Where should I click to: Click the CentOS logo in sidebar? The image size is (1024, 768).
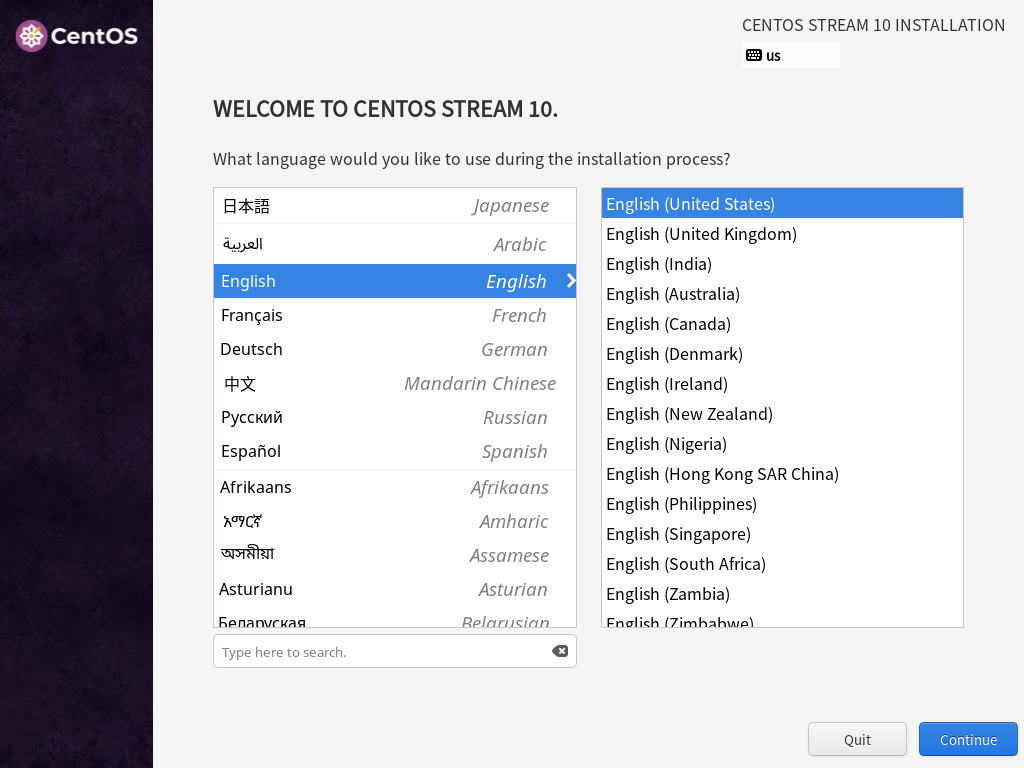click(76, 36)
